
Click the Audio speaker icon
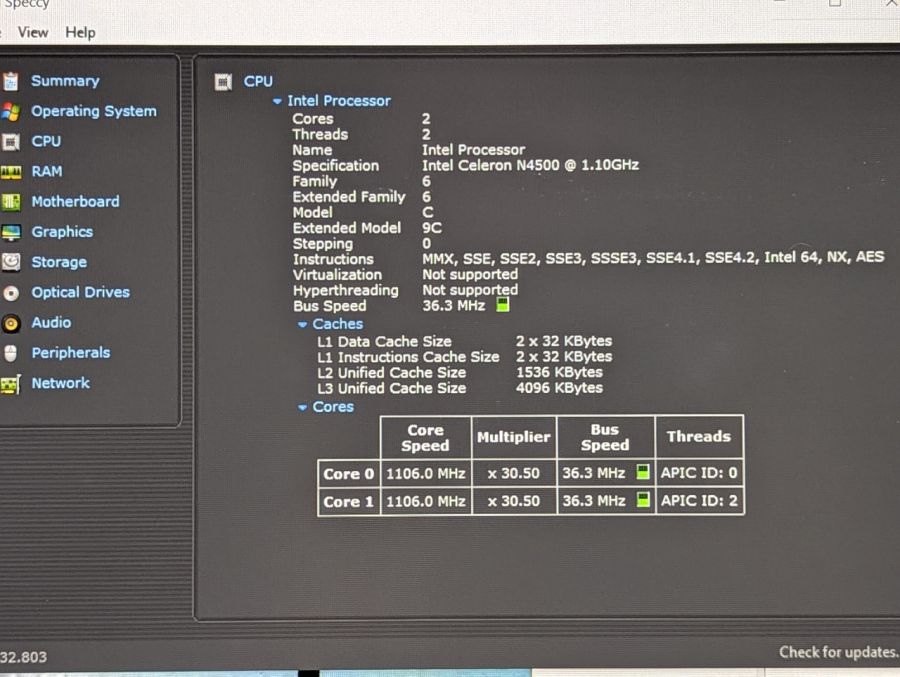tap(10, 323)
